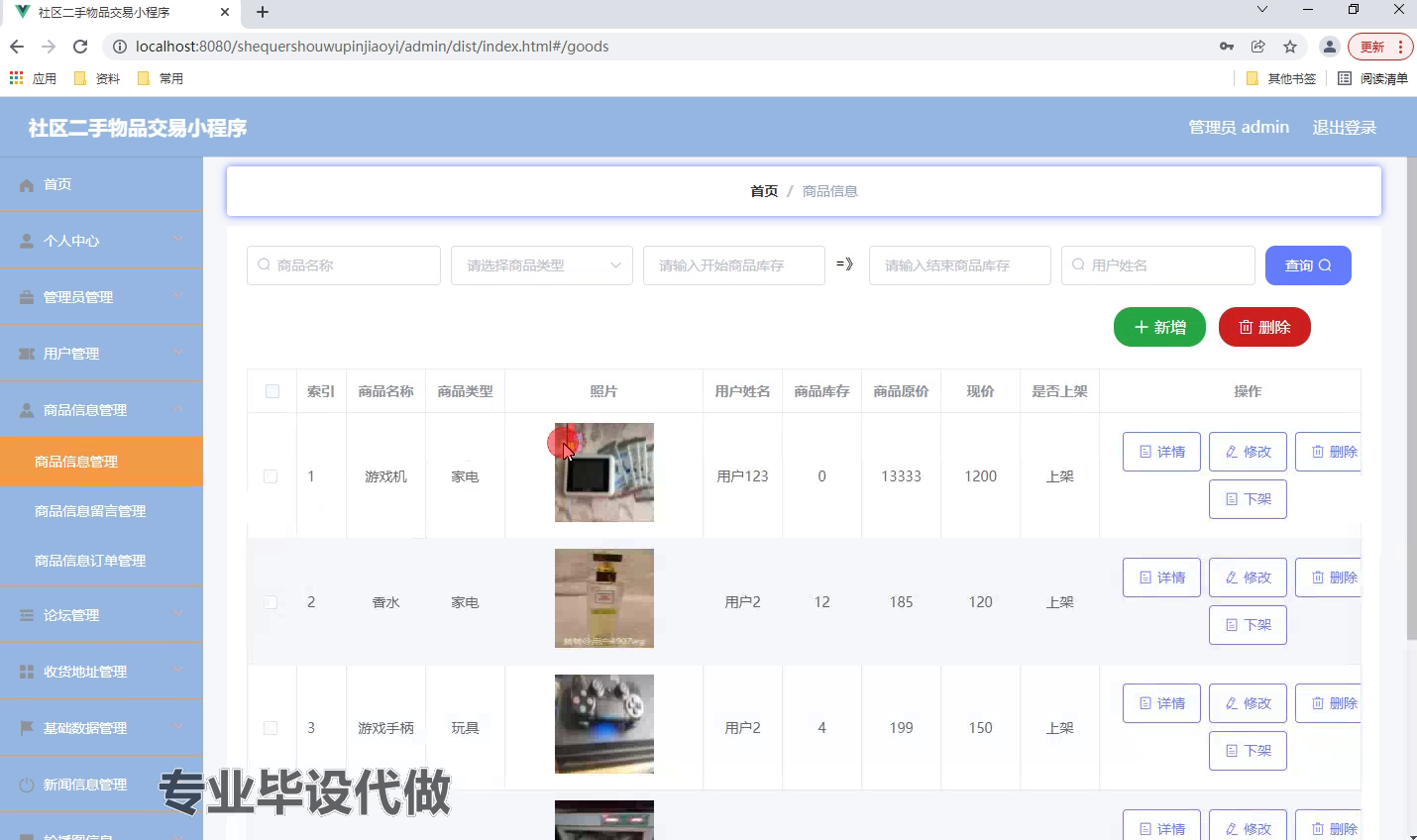1417x840 pixels.
Task: Click the 查询 search button
Action: pos(1308,265)
